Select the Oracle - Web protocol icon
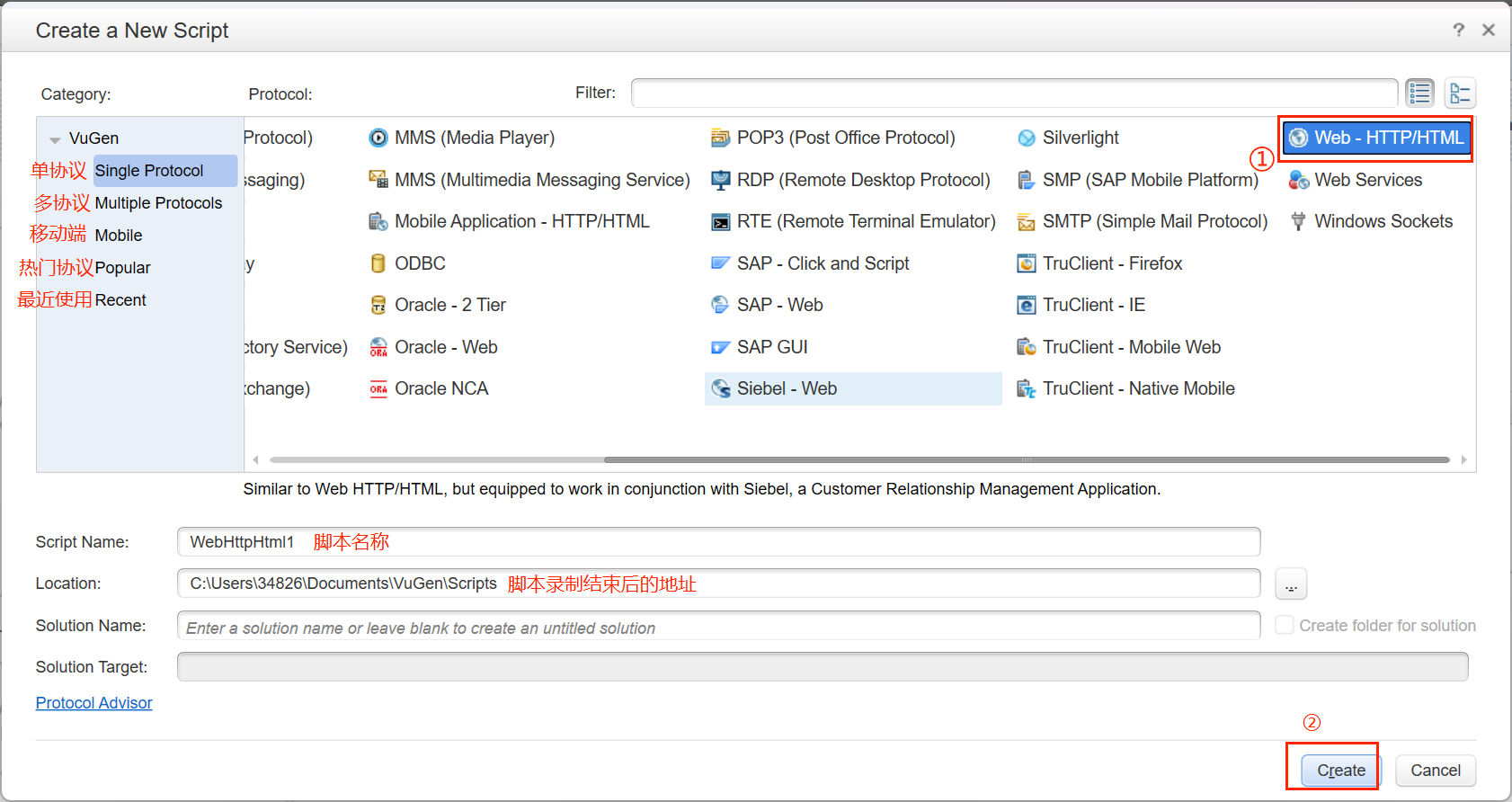 [x=378, y=347]
